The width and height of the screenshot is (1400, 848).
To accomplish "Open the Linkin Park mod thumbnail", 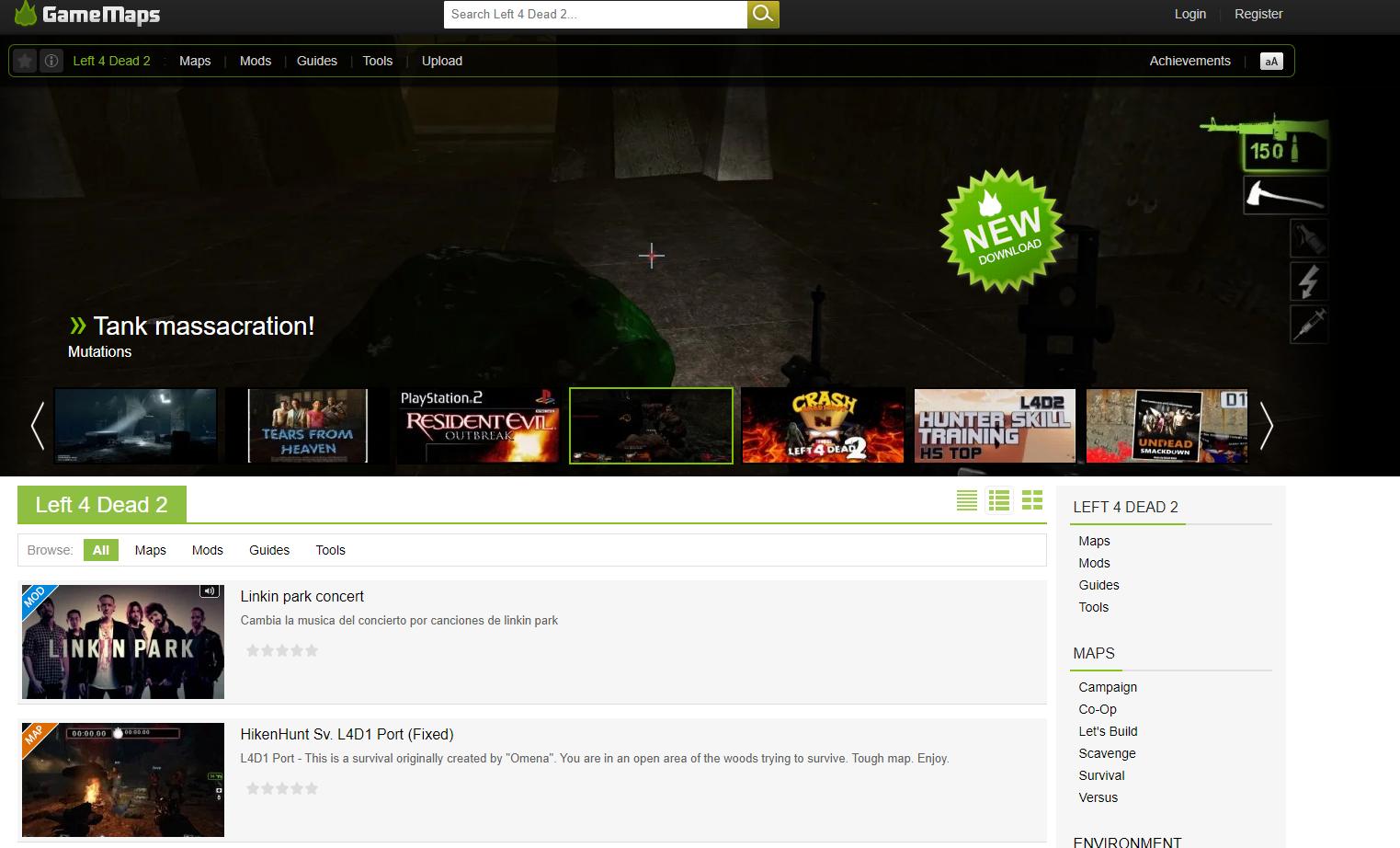I will [123, 642].
